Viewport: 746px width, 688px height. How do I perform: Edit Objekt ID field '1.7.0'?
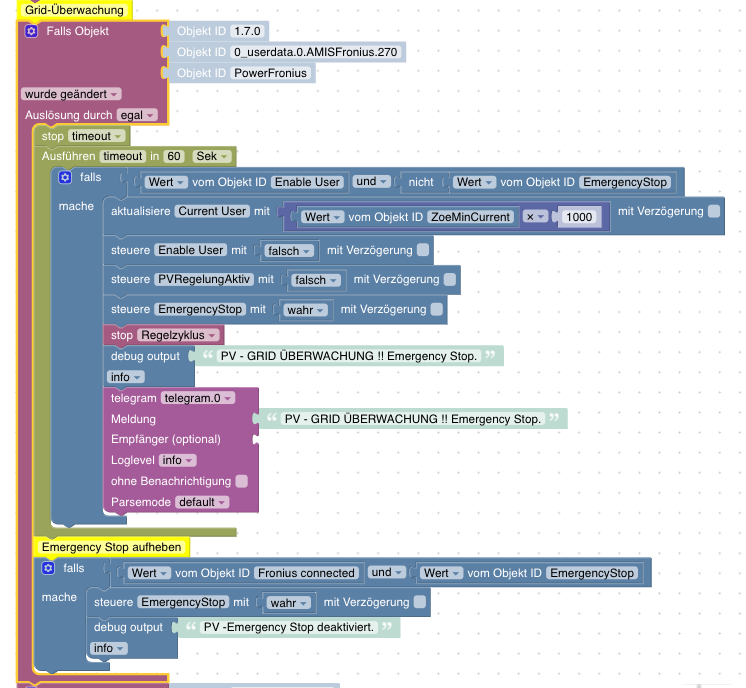(x=247, y=31)
